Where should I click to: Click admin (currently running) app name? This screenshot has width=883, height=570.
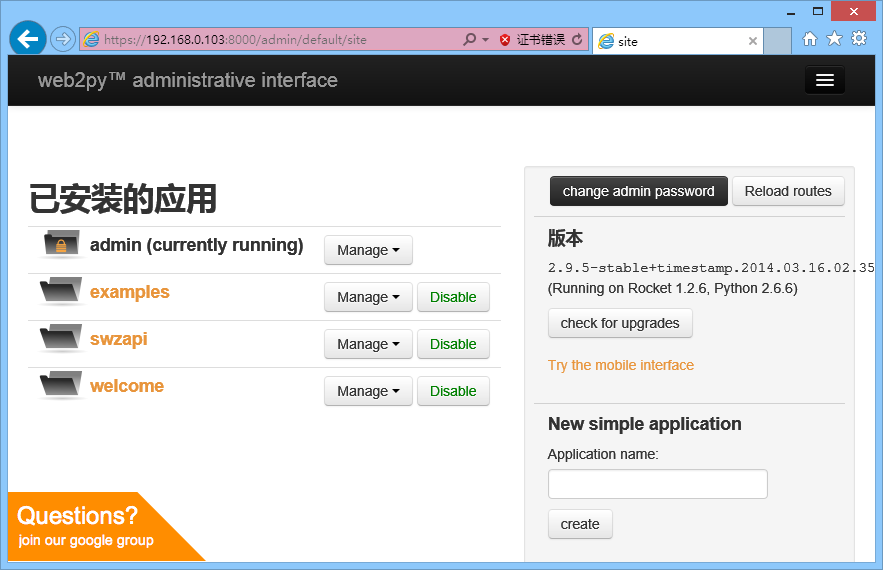tap(197, 245)
